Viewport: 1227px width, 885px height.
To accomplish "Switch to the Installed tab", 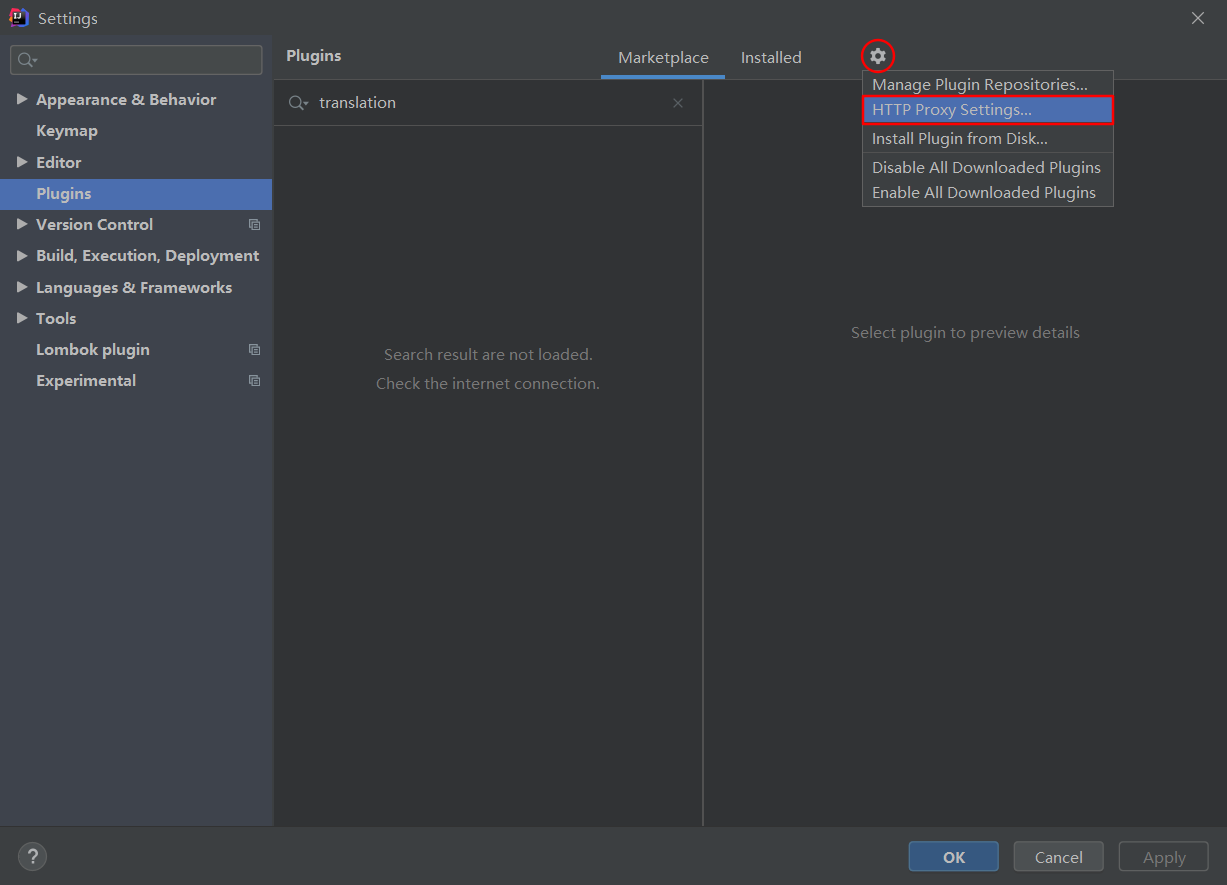I will coord(771,58).
